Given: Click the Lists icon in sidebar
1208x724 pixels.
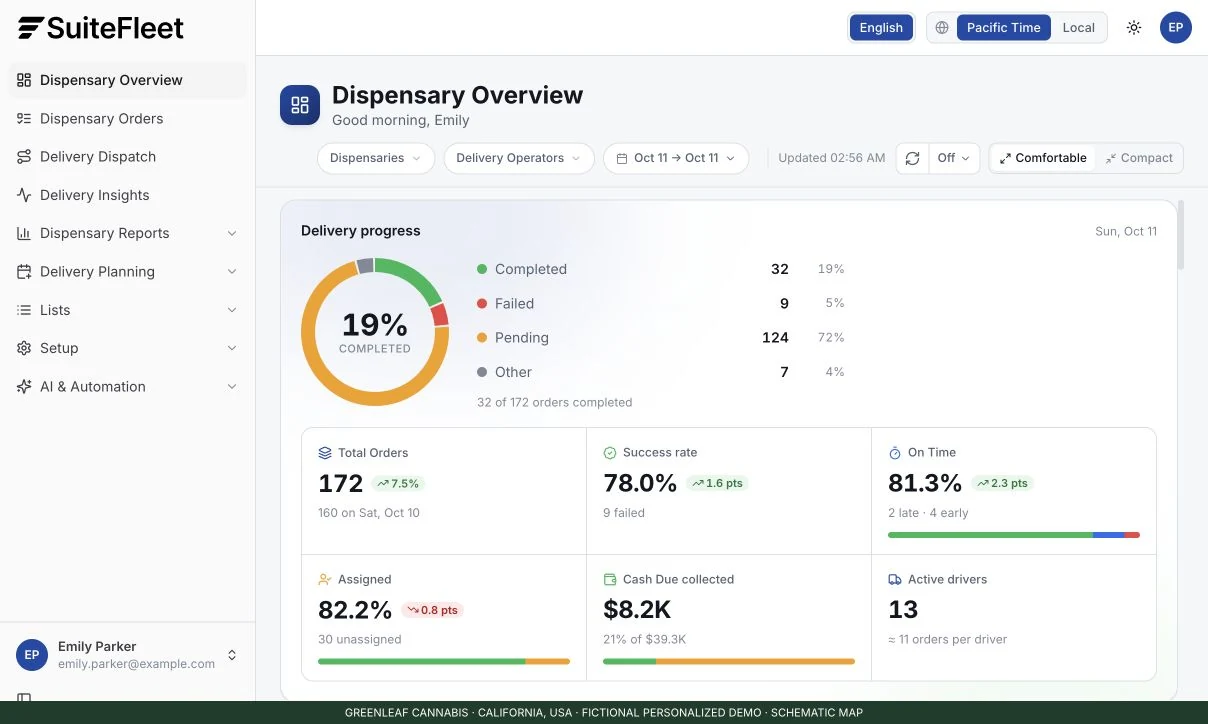Looking at the screenshot, I should pyautogui.click(x=24, y=310).
